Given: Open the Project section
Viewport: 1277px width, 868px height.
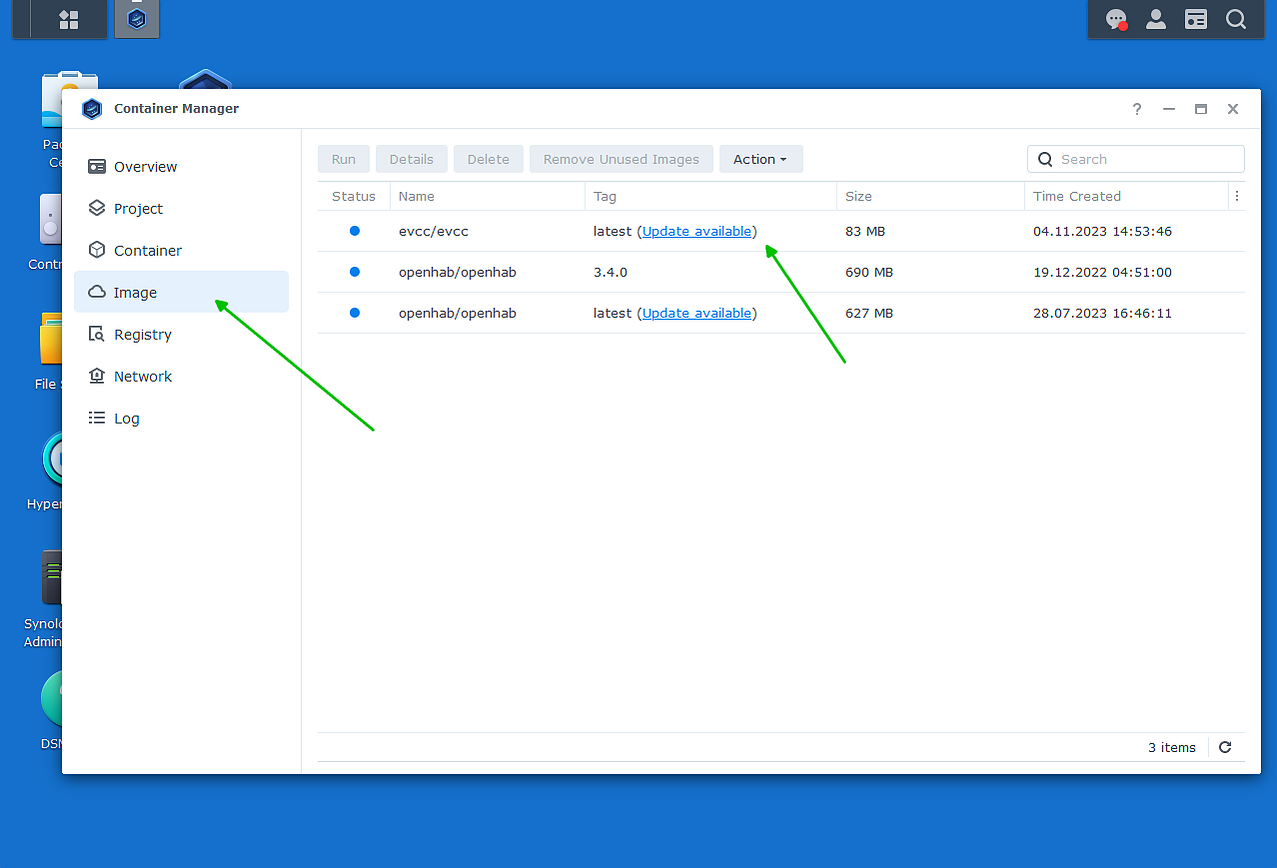Looking at the screenshot, I should tap(181, 209).
